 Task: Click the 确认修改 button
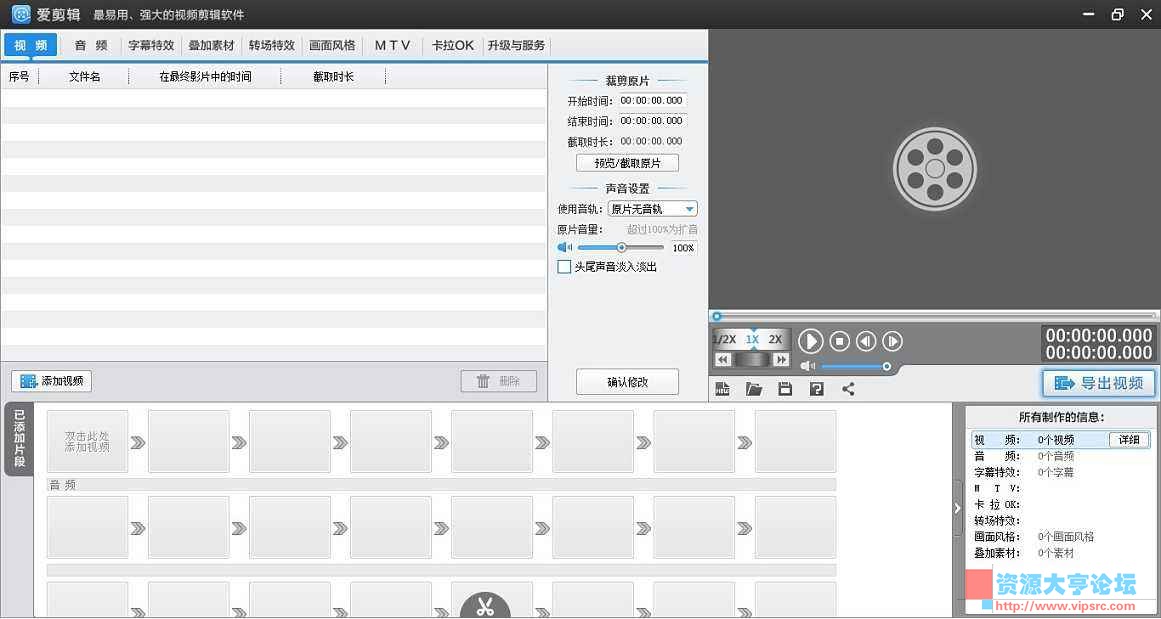coord(627,382)
